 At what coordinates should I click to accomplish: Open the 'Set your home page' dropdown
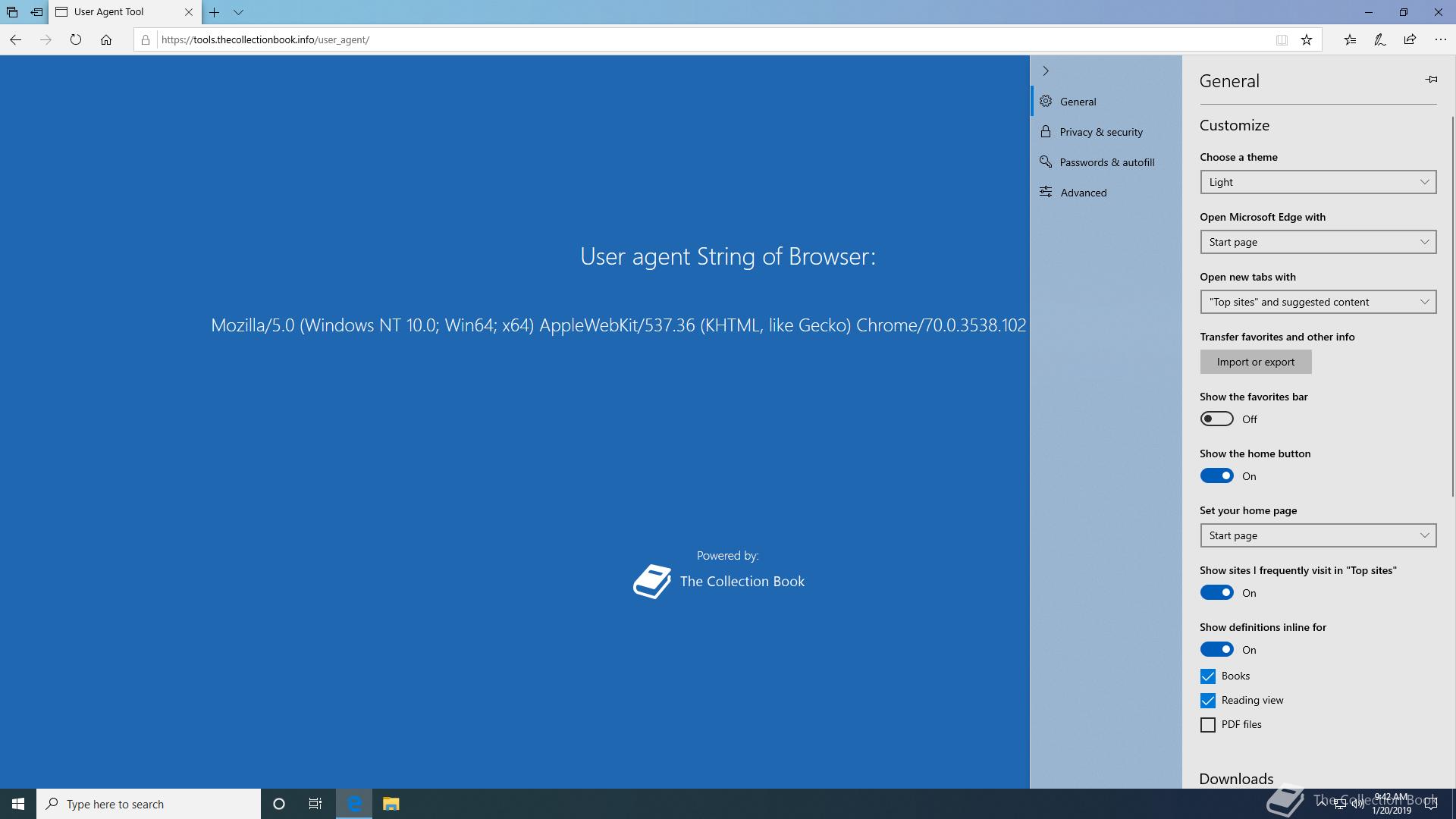point(1318,535)
